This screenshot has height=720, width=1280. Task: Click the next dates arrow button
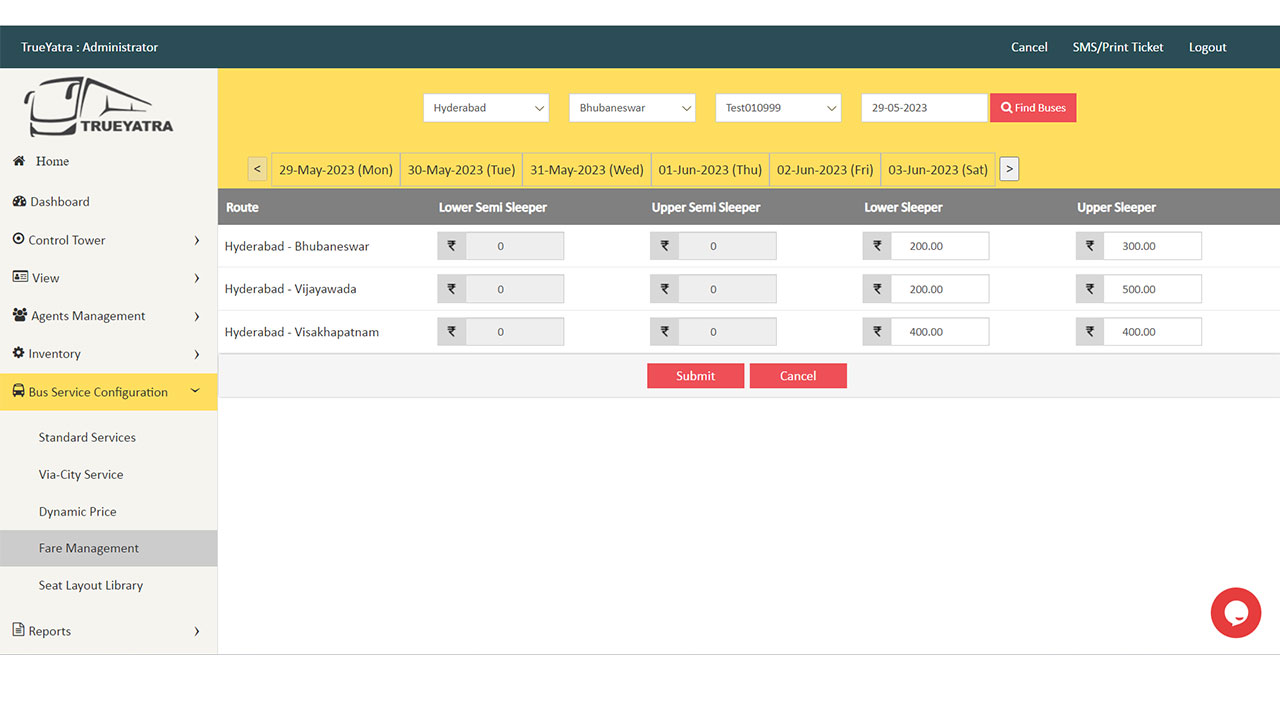click(1009, 169)
